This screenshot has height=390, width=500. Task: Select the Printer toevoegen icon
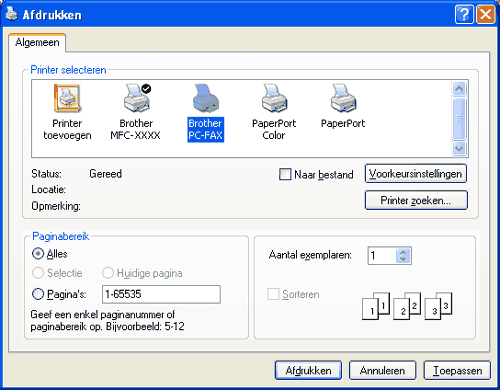(x=67, y=99)
